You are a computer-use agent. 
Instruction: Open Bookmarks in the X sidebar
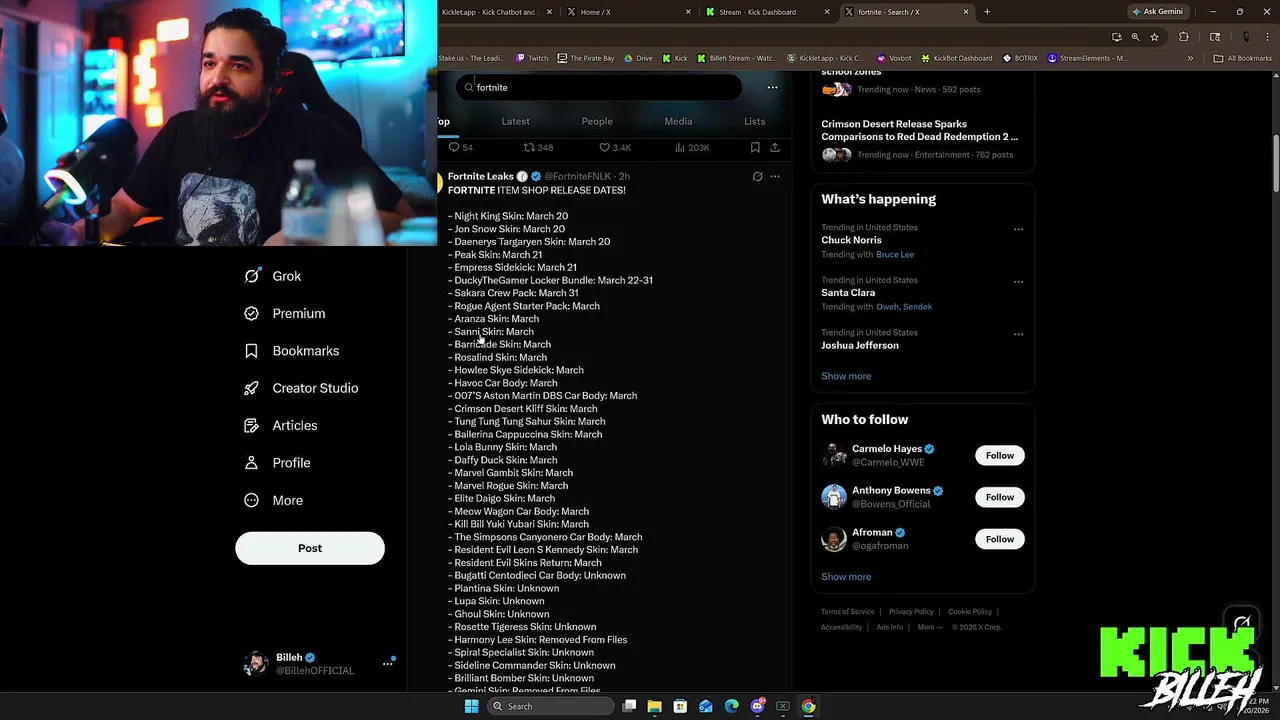point(292,351)
